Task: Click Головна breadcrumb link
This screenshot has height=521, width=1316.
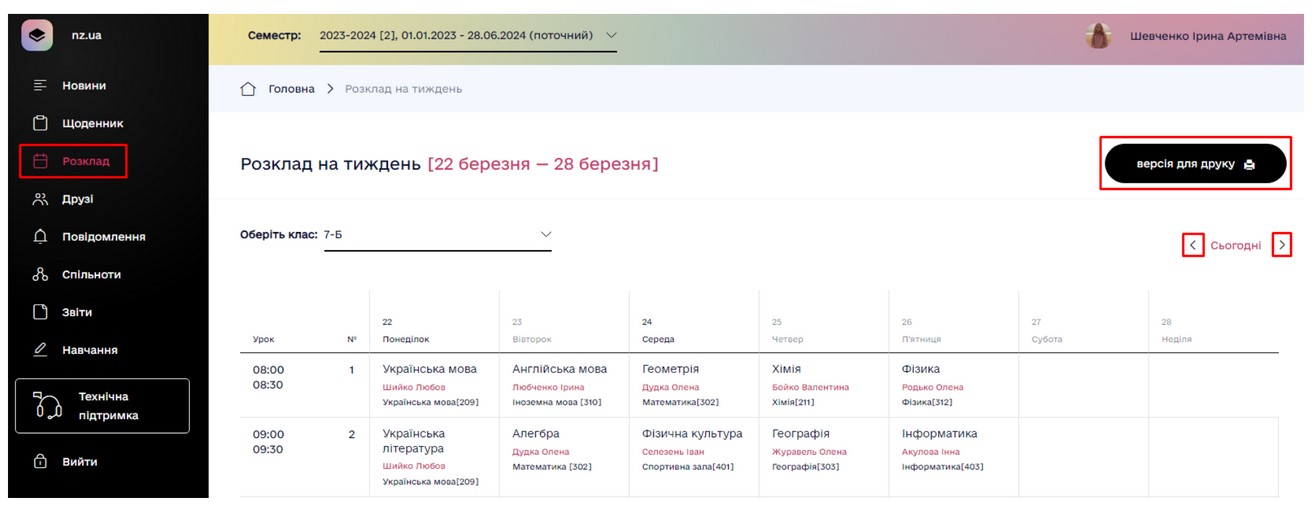Action: 291,89
